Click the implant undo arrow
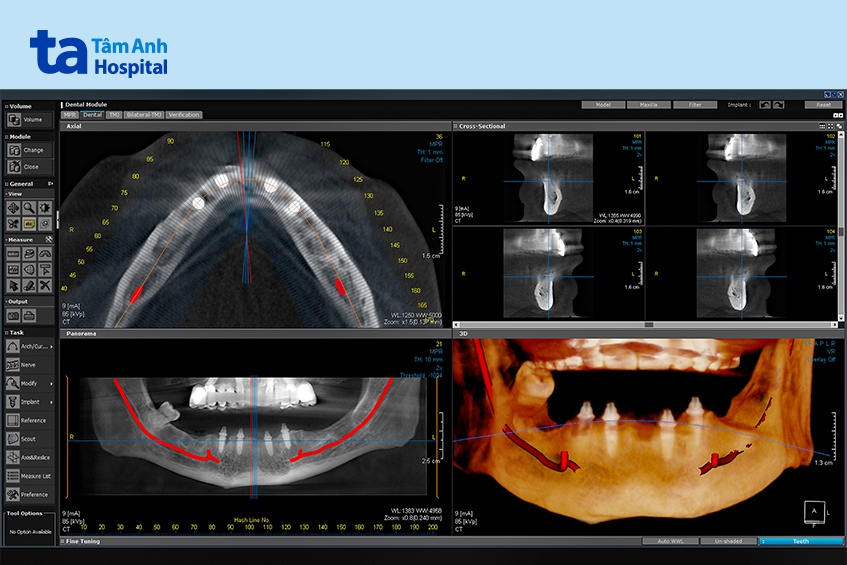The height and width of the screenshot is (565, 847). (765, 104)
